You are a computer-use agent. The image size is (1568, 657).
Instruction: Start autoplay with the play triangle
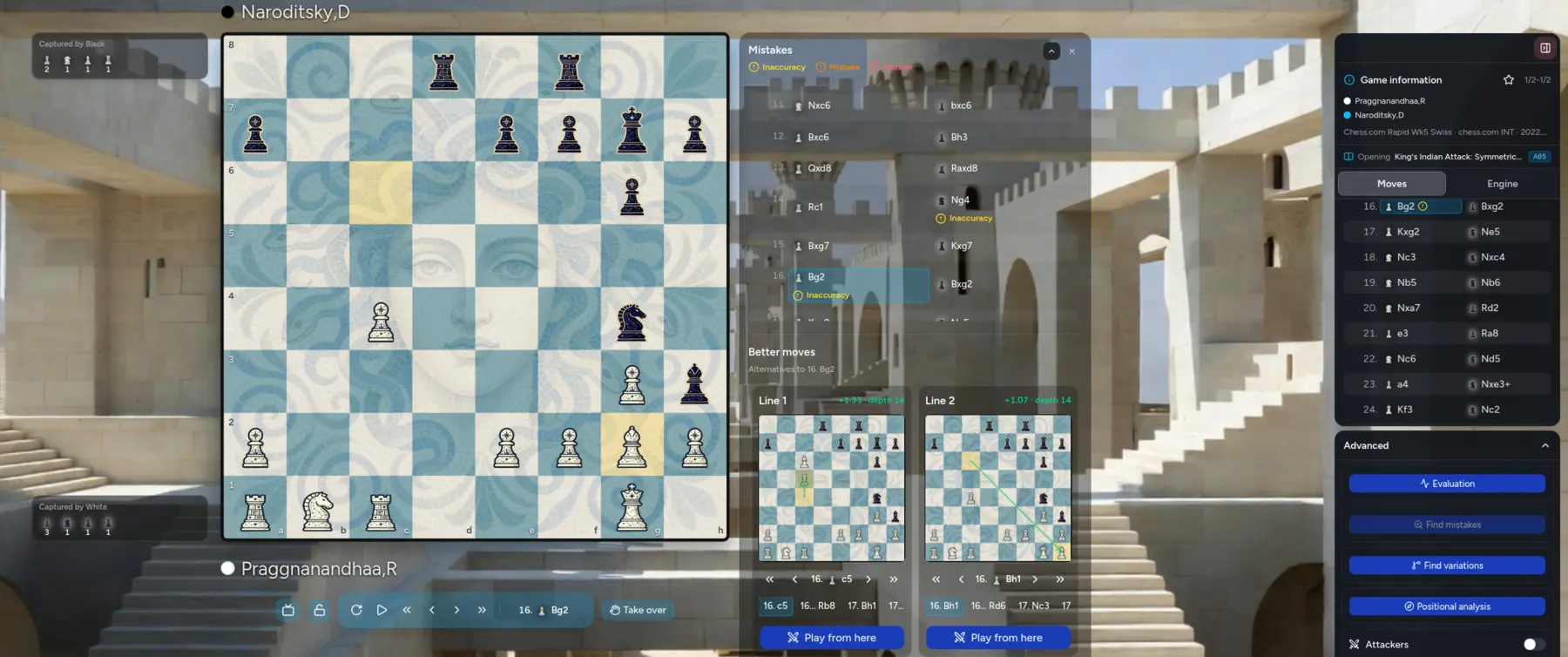pos(382,610)
